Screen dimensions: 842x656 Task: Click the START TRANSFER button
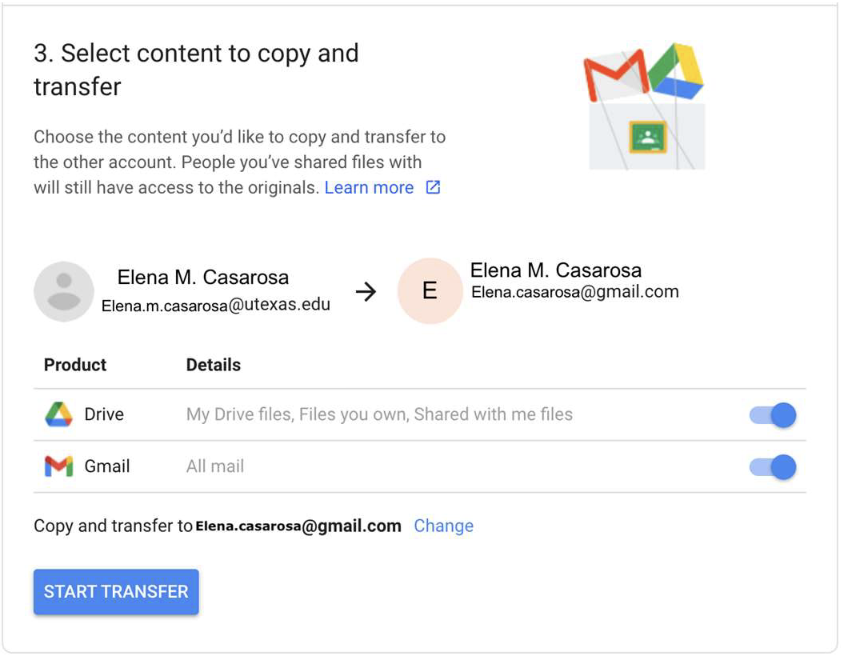click(116, 592)
